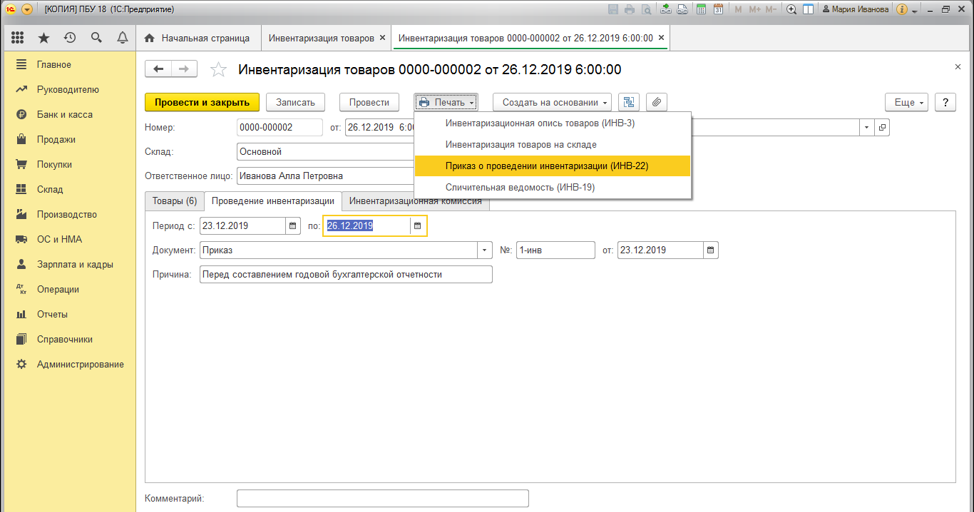This screenshot has width=974, height=512.
Task: Click the Комментарий input field
Action: 382,498
